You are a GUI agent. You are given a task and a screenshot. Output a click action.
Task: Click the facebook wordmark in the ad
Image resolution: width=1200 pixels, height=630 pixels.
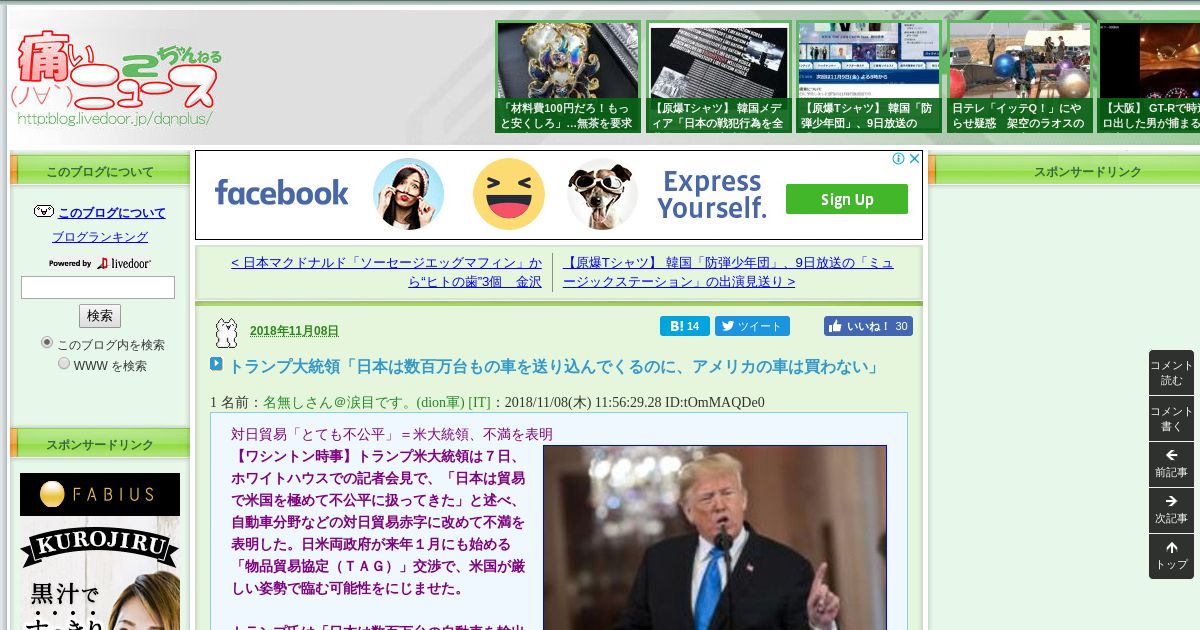(x=282, y=193)
